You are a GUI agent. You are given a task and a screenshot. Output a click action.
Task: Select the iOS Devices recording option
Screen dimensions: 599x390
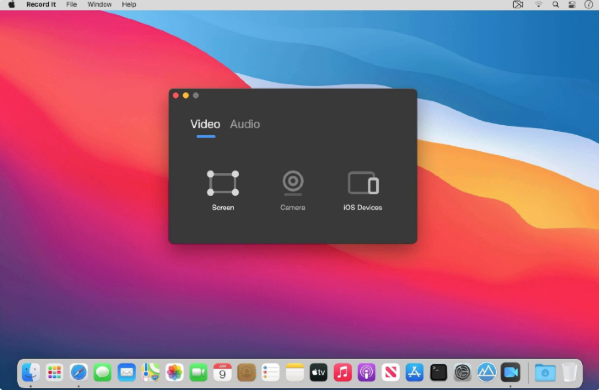363,190
